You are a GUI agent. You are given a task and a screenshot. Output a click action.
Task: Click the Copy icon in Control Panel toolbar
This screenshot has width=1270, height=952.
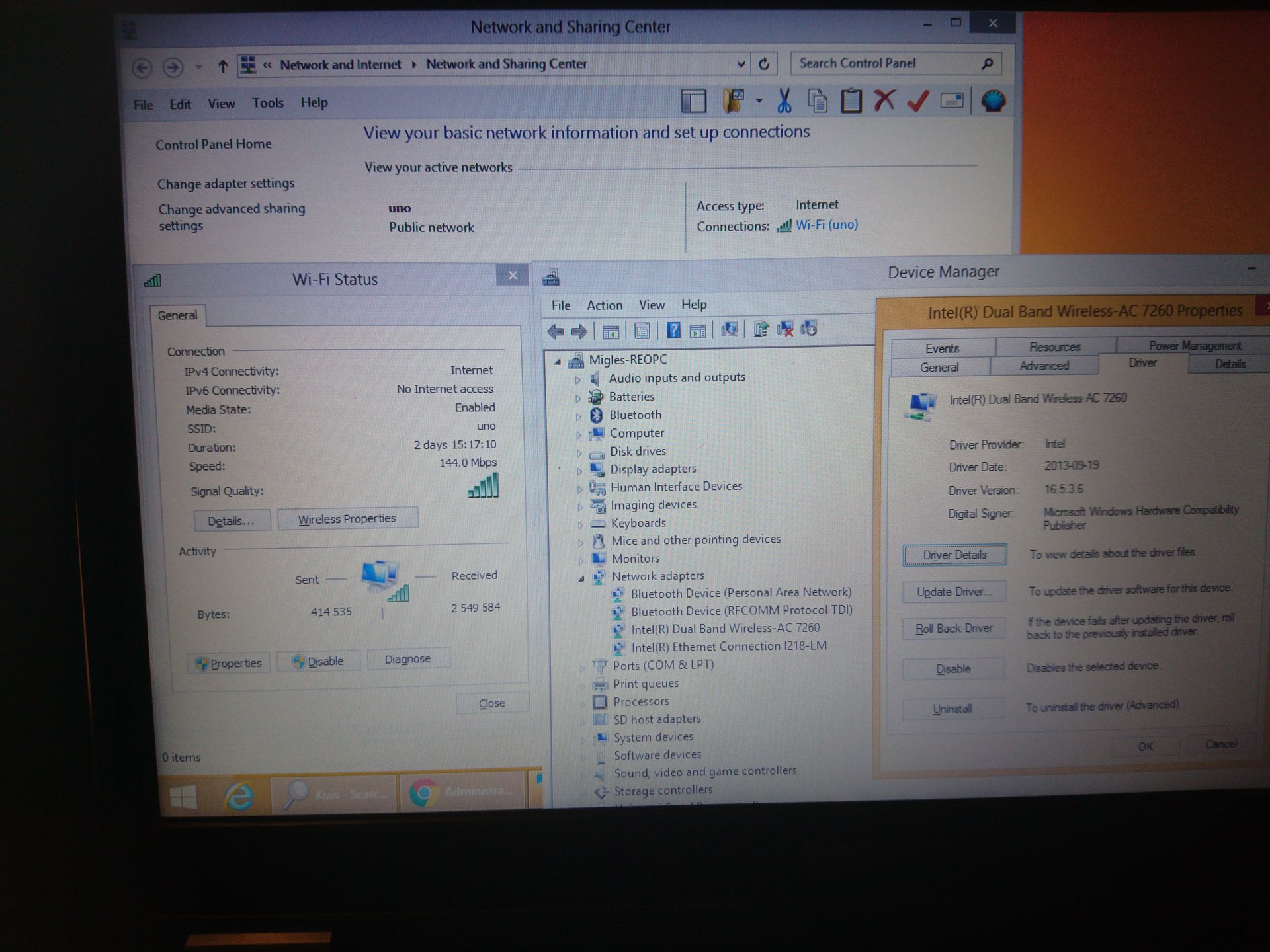pos(818,101)
